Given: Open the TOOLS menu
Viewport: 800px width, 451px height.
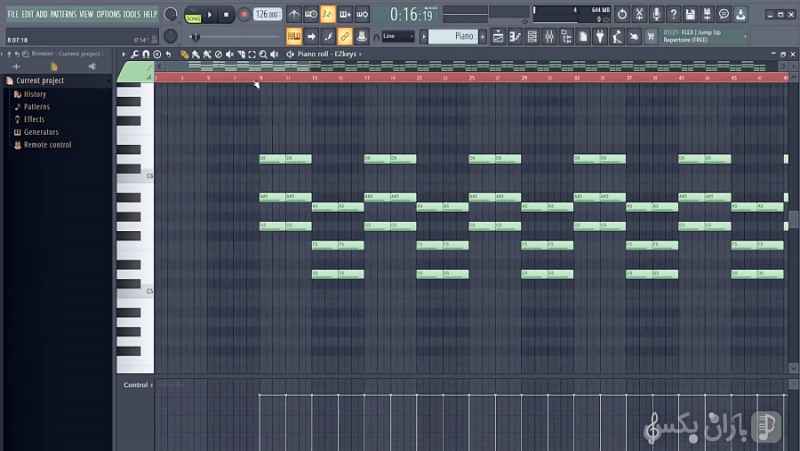Looking at the screenshot, I should (x=132, y=14).
